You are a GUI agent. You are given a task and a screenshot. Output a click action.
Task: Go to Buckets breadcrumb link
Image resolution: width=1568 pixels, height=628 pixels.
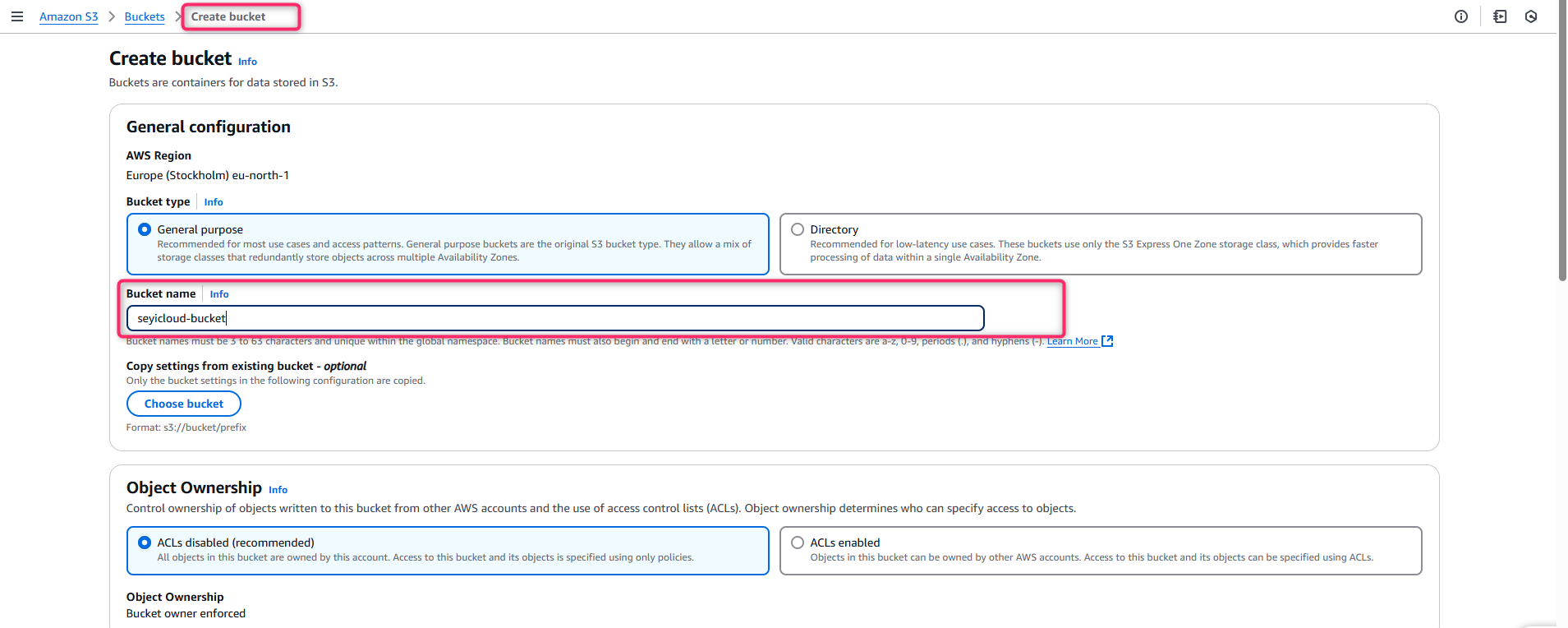click(145, 16)
